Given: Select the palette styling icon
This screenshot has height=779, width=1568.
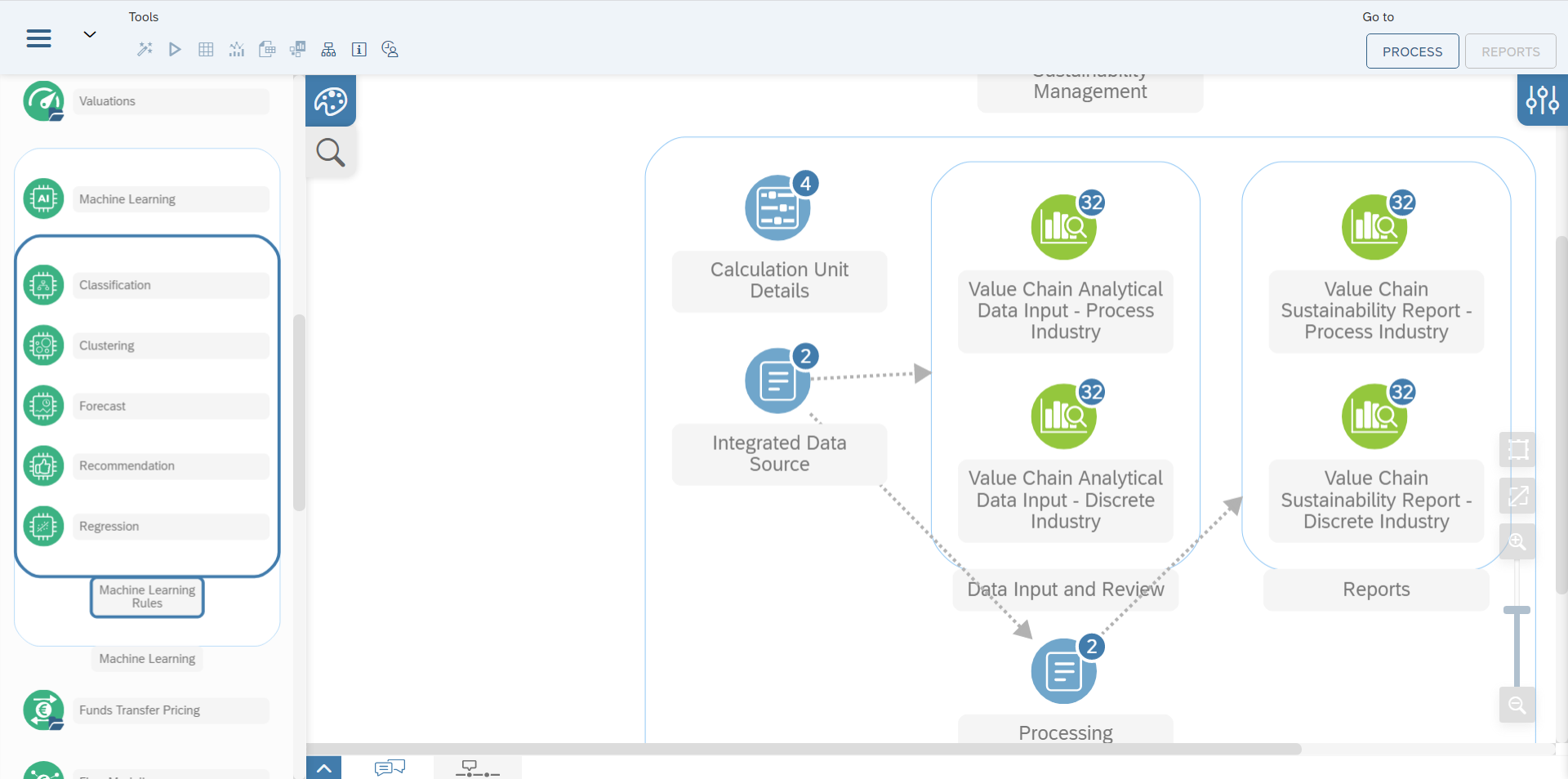Looking at the screenshot, I should pyautogui.click(x=330, y=100).
